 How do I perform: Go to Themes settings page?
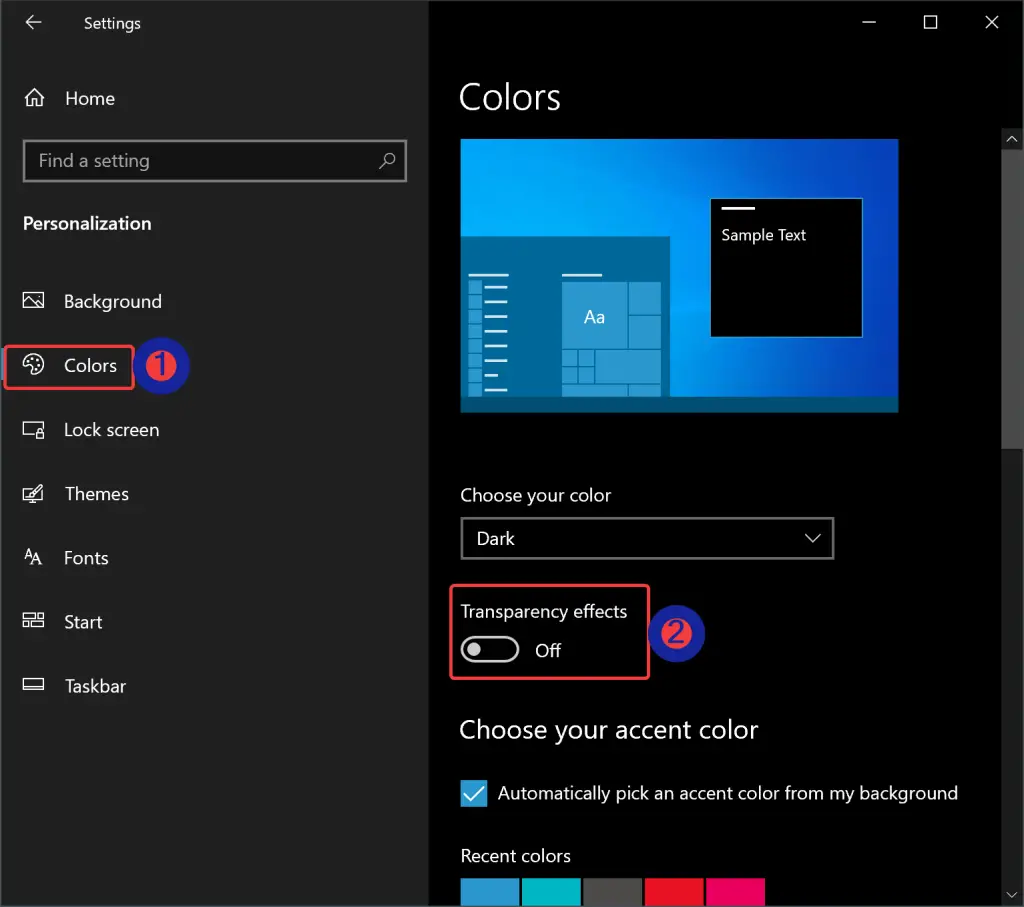[x=96, y=494]
